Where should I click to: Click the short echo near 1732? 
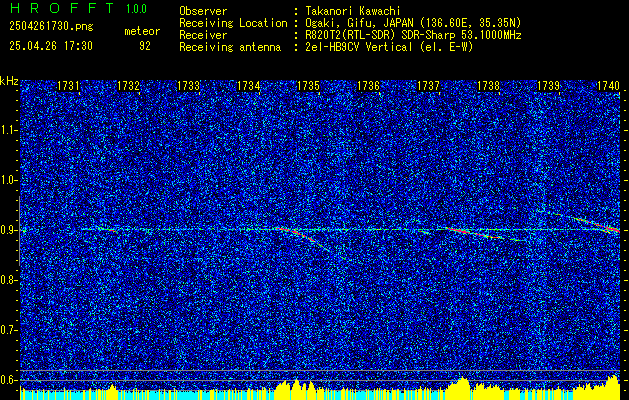[106, 229]
